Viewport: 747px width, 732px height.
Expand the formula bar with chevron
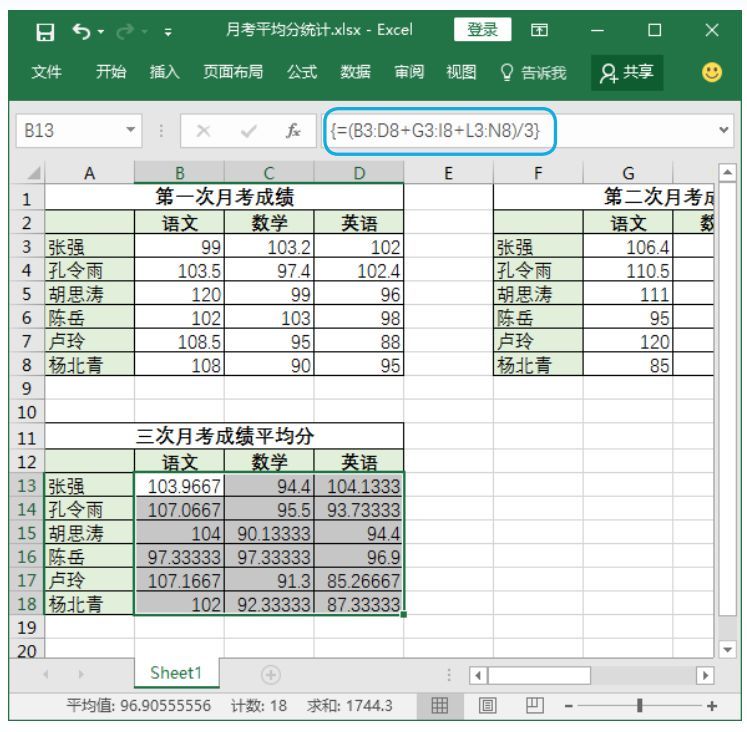724,130
